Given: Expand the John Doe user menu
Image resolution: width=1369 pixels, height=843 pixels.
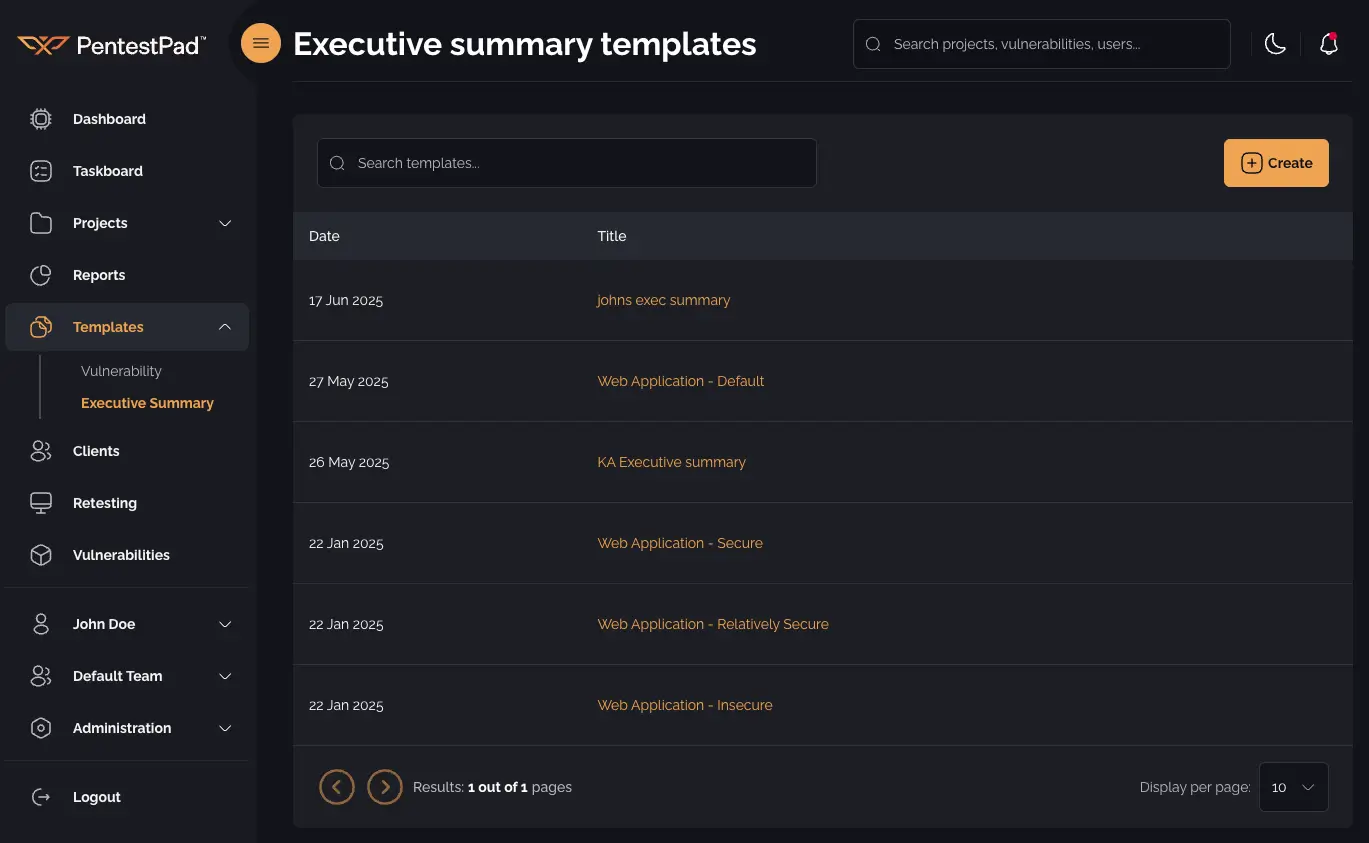Looking at the screenshot, I should (224, 623).
